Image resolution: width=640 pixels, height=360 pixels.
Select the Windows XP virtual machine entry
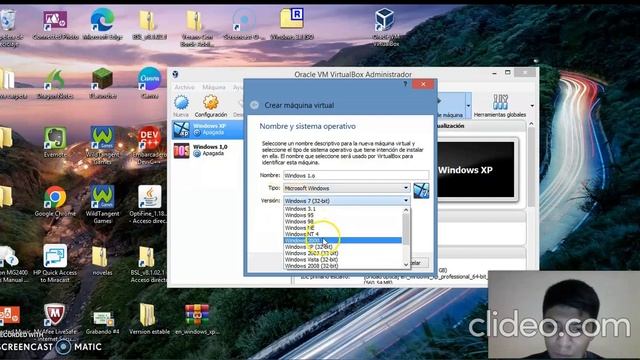[208, 129]
